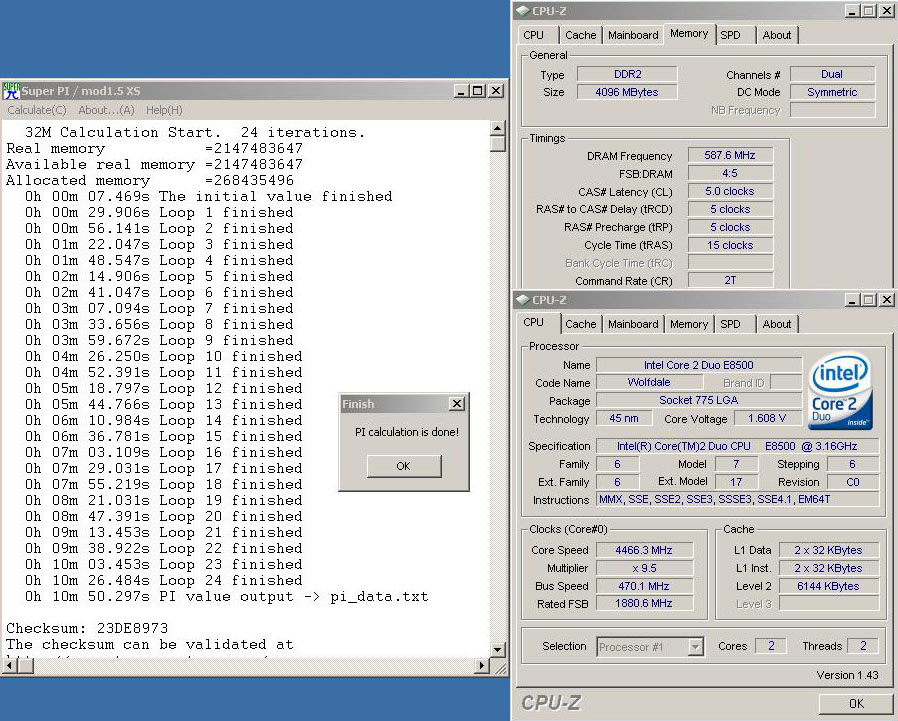The image size is (898, 721).
Task: Expand the Processor #1 selection dropdown
Action: pyautogui.click(x=695, y=647)
